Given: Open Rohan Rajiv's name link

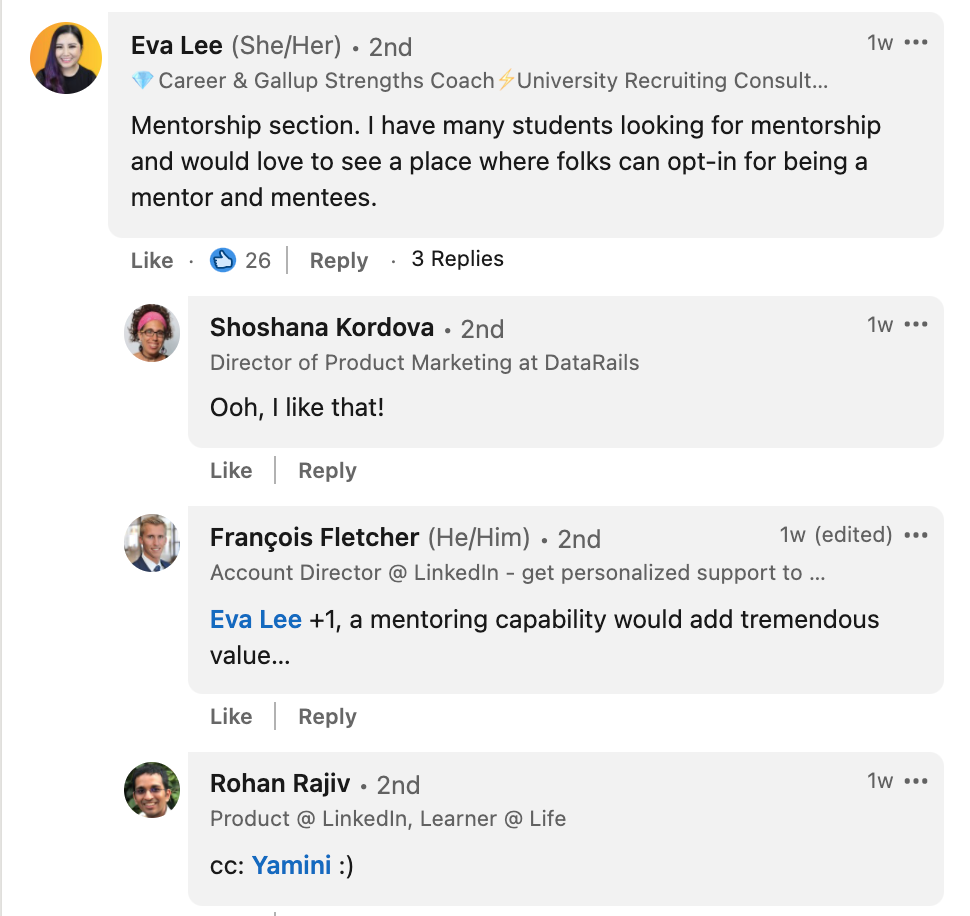Looking at the screenshot, I should pos(279,784).
